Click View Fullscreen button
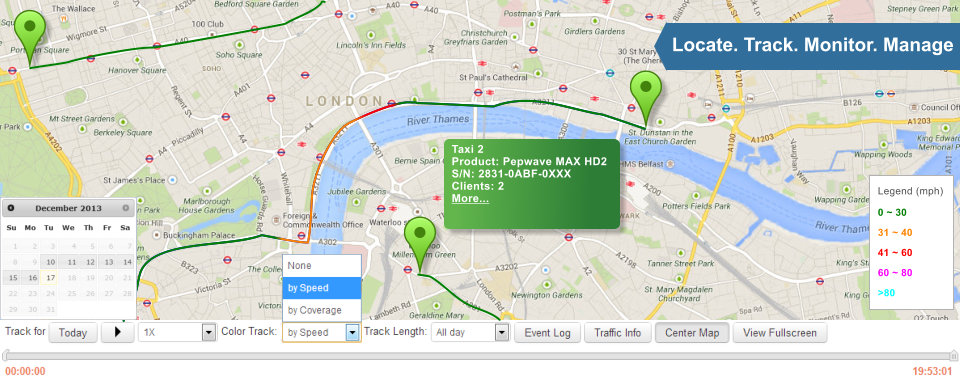The height and width of the screenshot is (380, 960). (779, 332)
